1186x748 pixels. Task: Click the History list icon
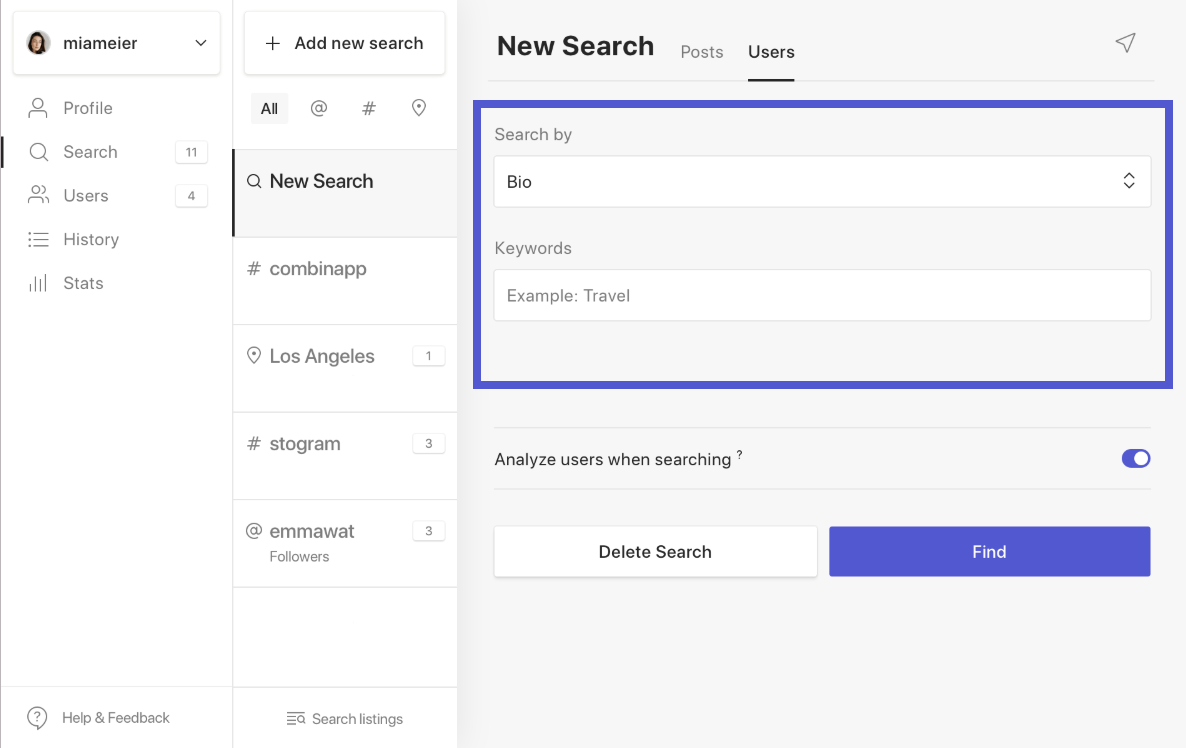tap(39, 240)
